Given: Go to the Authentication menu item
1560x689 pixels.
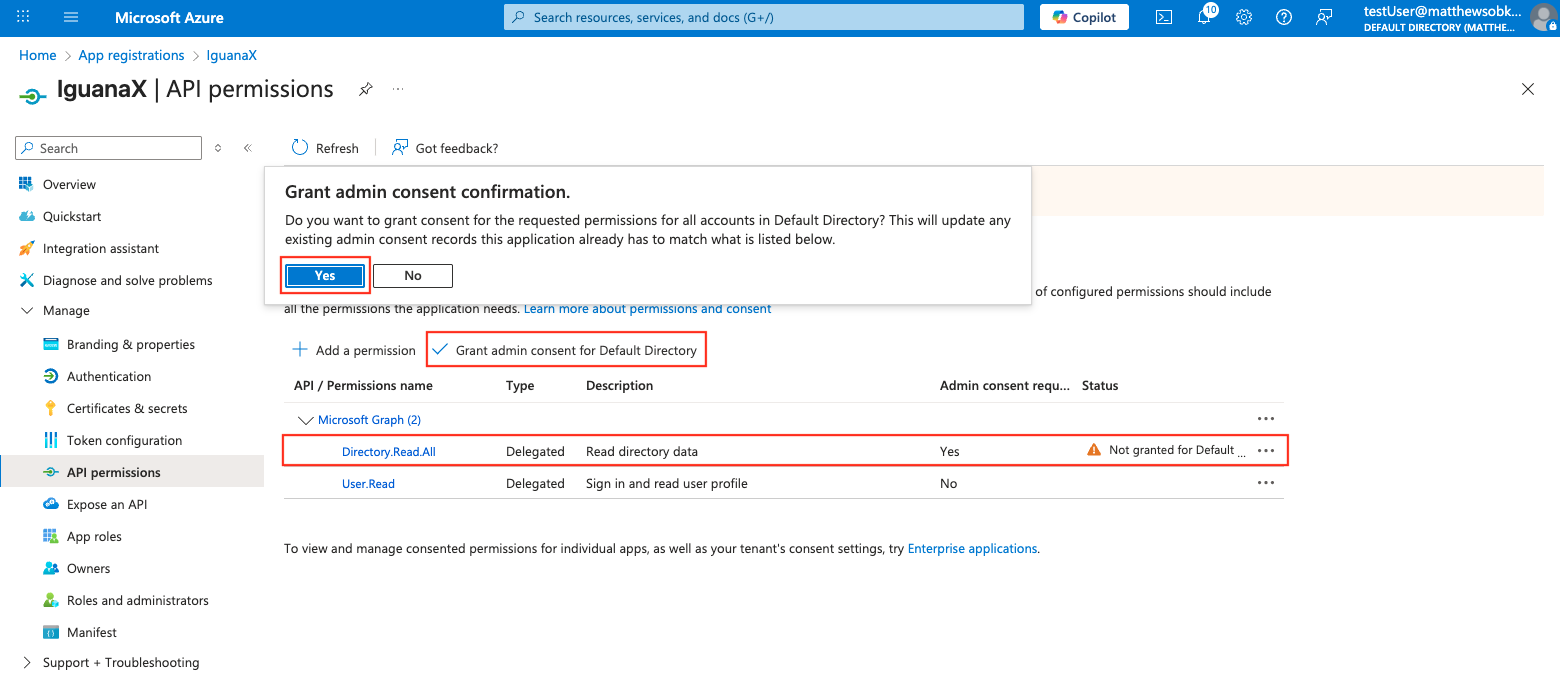Looking at the screenshot, I should tap(109, 376).
